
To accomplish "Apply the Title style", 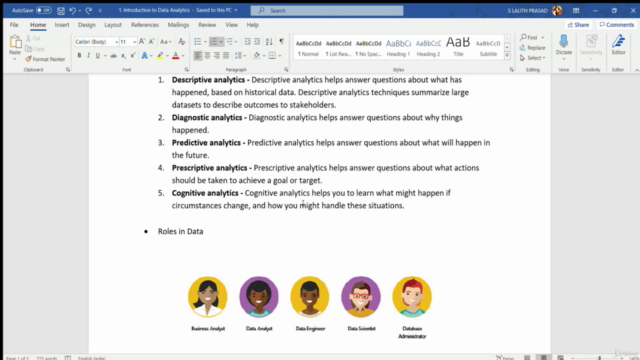I will (458, 48).
